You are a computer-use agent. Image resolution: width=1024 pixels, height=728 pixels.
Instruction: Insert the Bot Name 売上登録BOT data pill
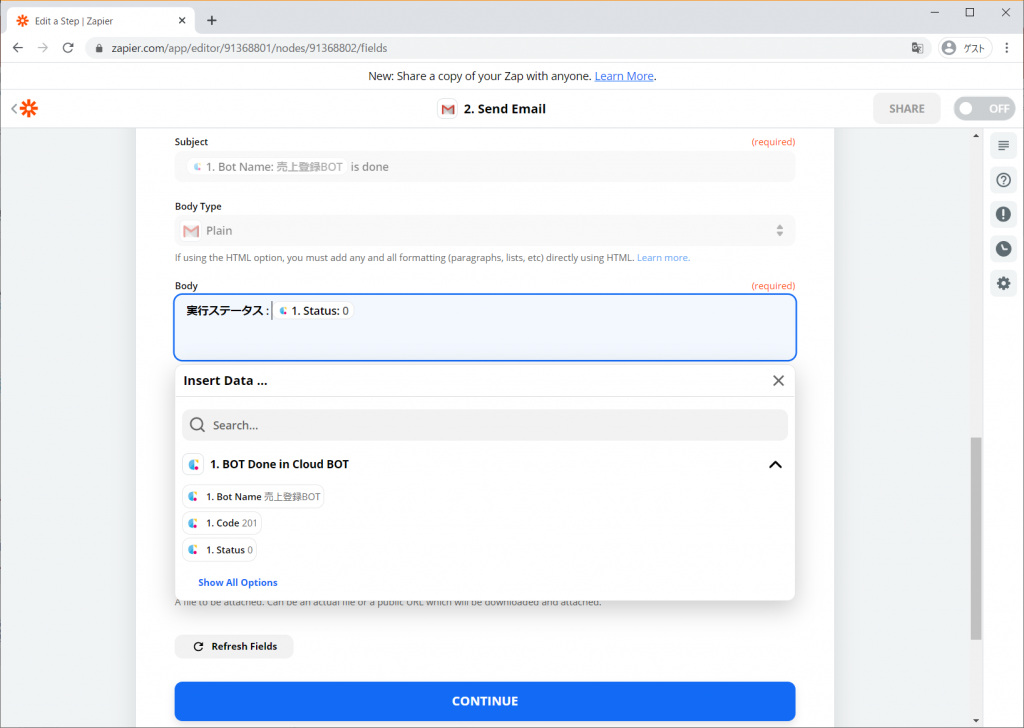[253, 497]
